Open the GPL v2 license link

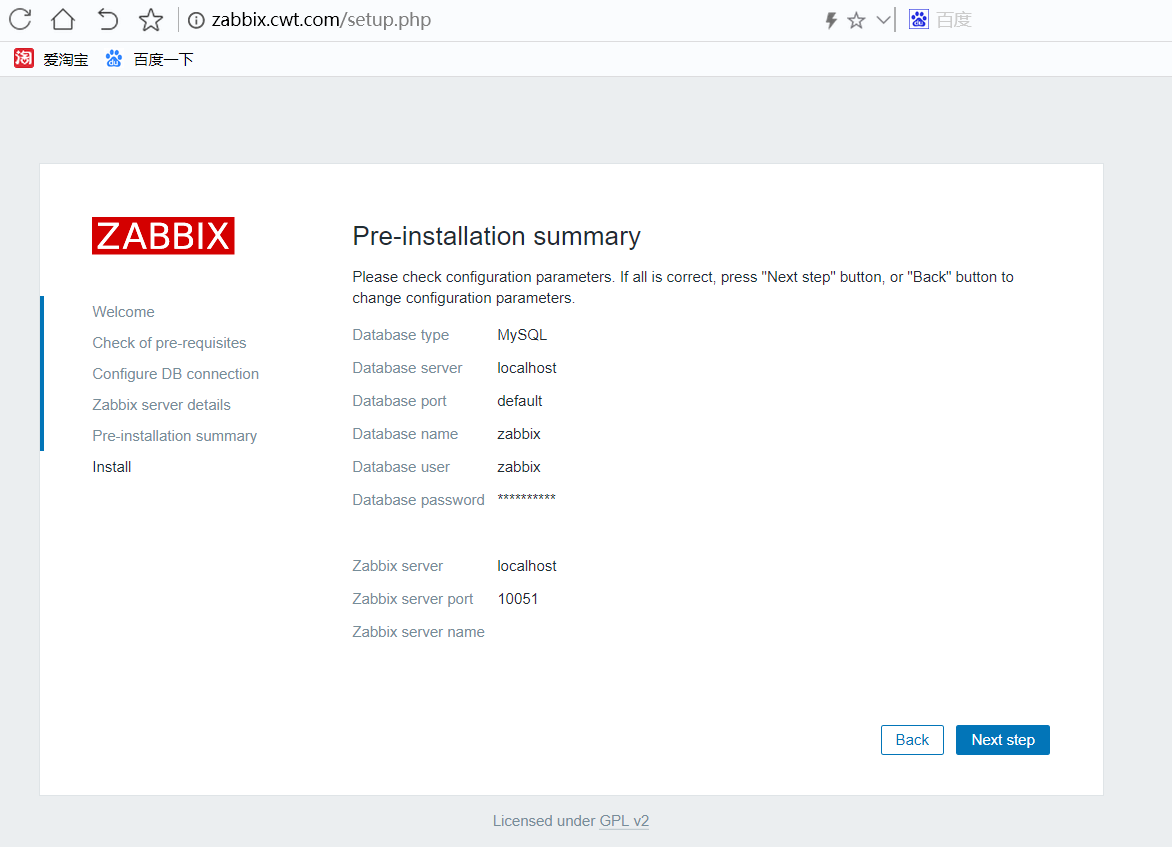[x=624, y=821]
